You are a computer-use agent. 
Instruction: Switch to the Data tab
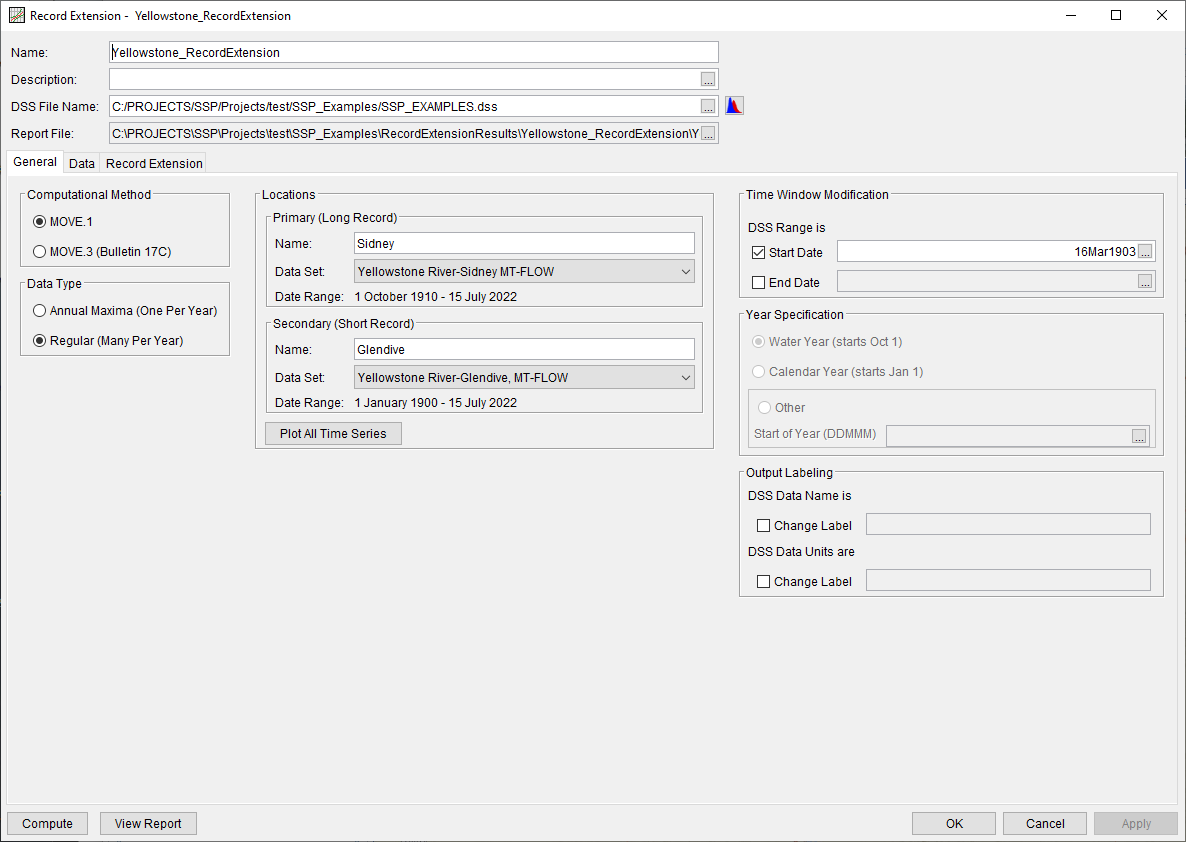[82, 164]
